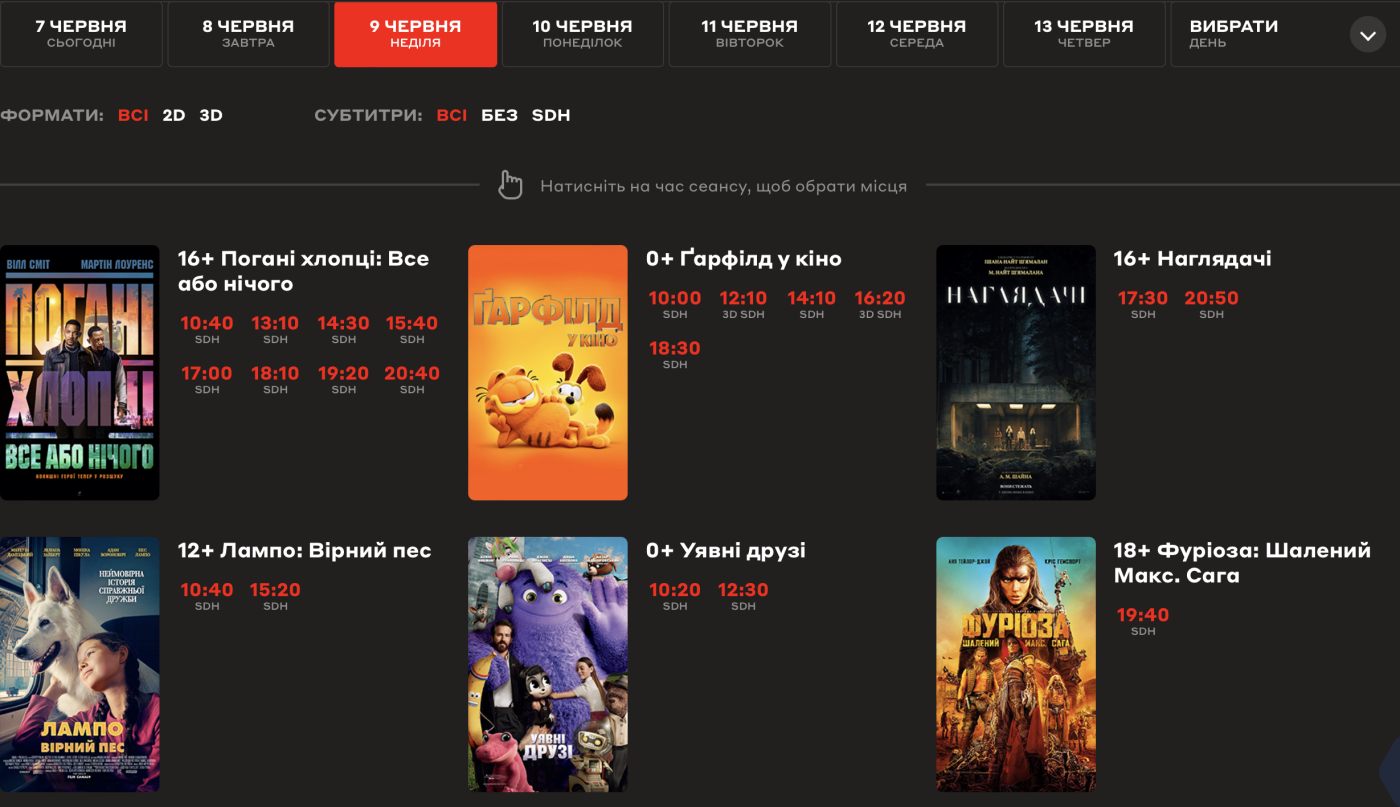Screen dimensions: 1400x807
Task: Open the Ґарфілд у кіно poster
Action: coord(548,372)
